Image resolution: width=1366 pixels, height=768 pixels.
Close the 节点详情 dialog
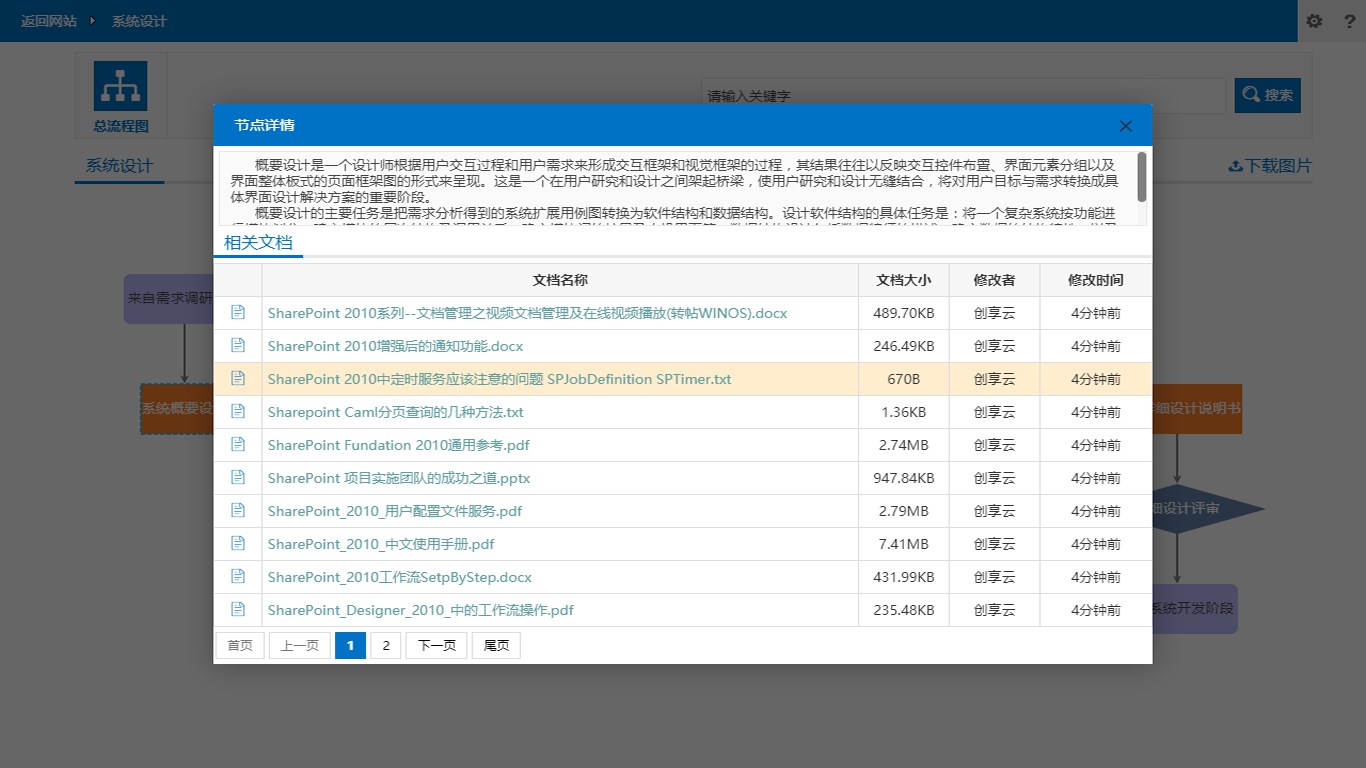pos(1126,125)
